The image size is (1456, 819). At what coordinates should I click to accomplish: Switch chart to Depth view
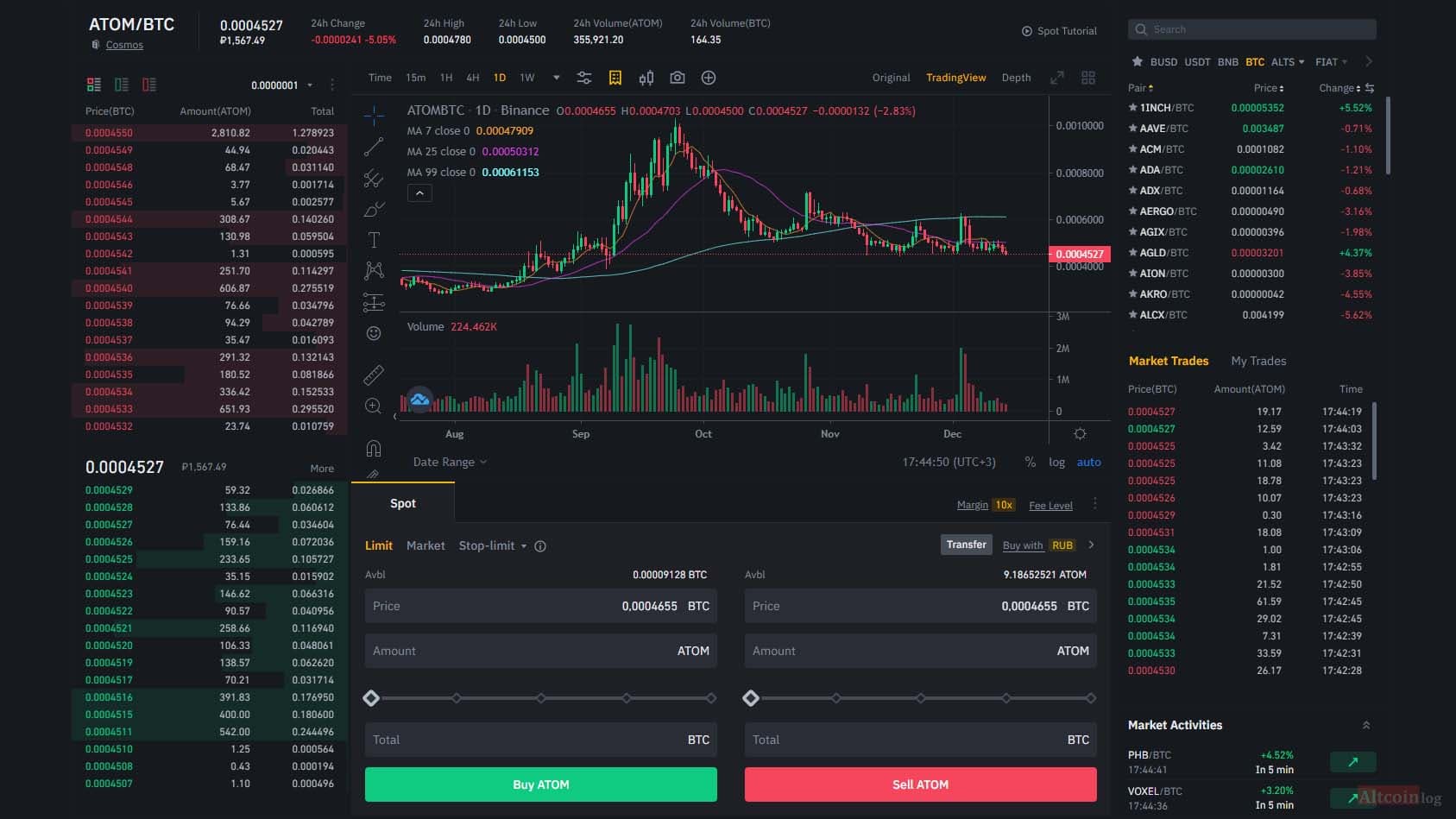pos(1016,78)
